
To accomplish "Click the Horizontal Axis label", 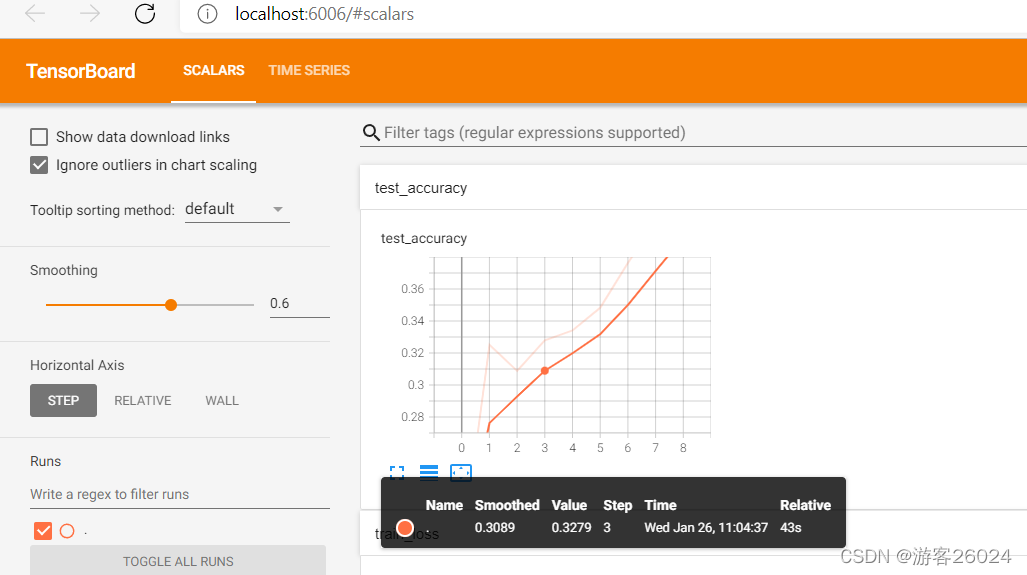I will click(x=77, y=365).
